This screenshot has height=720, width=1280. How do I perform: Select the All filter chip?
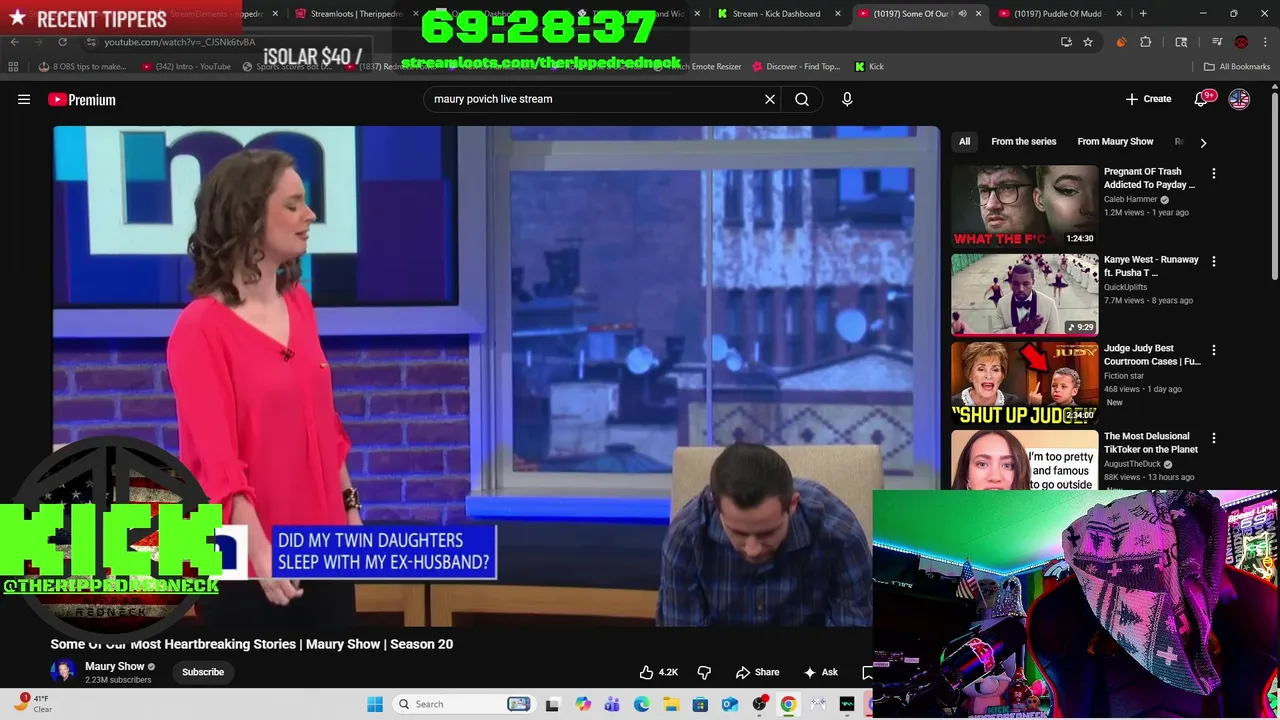964,142
